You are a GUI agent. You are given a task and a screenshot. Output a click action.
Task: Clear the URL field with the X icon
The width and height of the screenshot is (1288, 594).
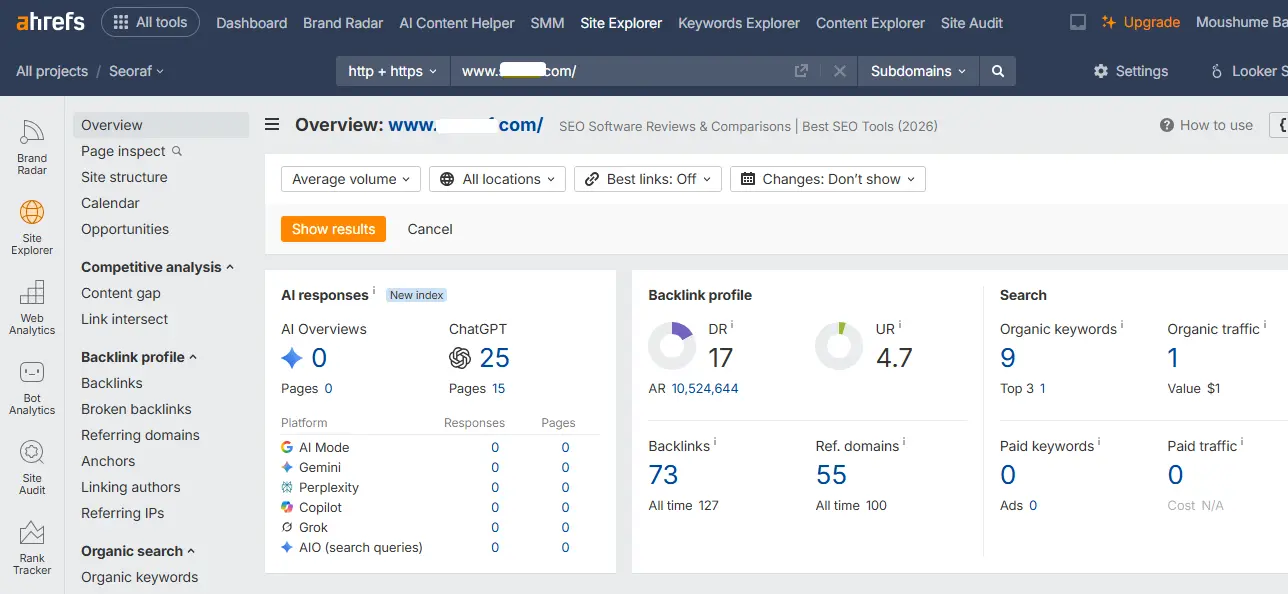click(x=840, y=71)
